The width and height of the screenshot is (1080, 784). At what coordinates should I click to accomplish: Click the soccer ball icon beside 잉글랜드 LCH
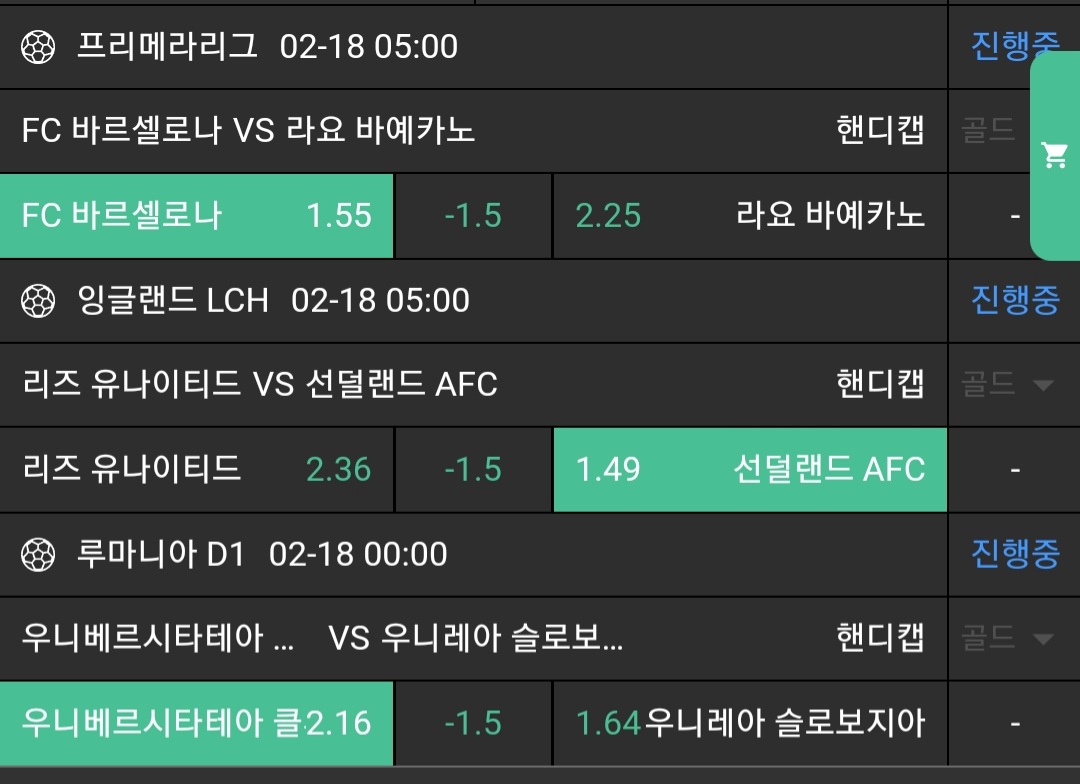click(38, 300)
